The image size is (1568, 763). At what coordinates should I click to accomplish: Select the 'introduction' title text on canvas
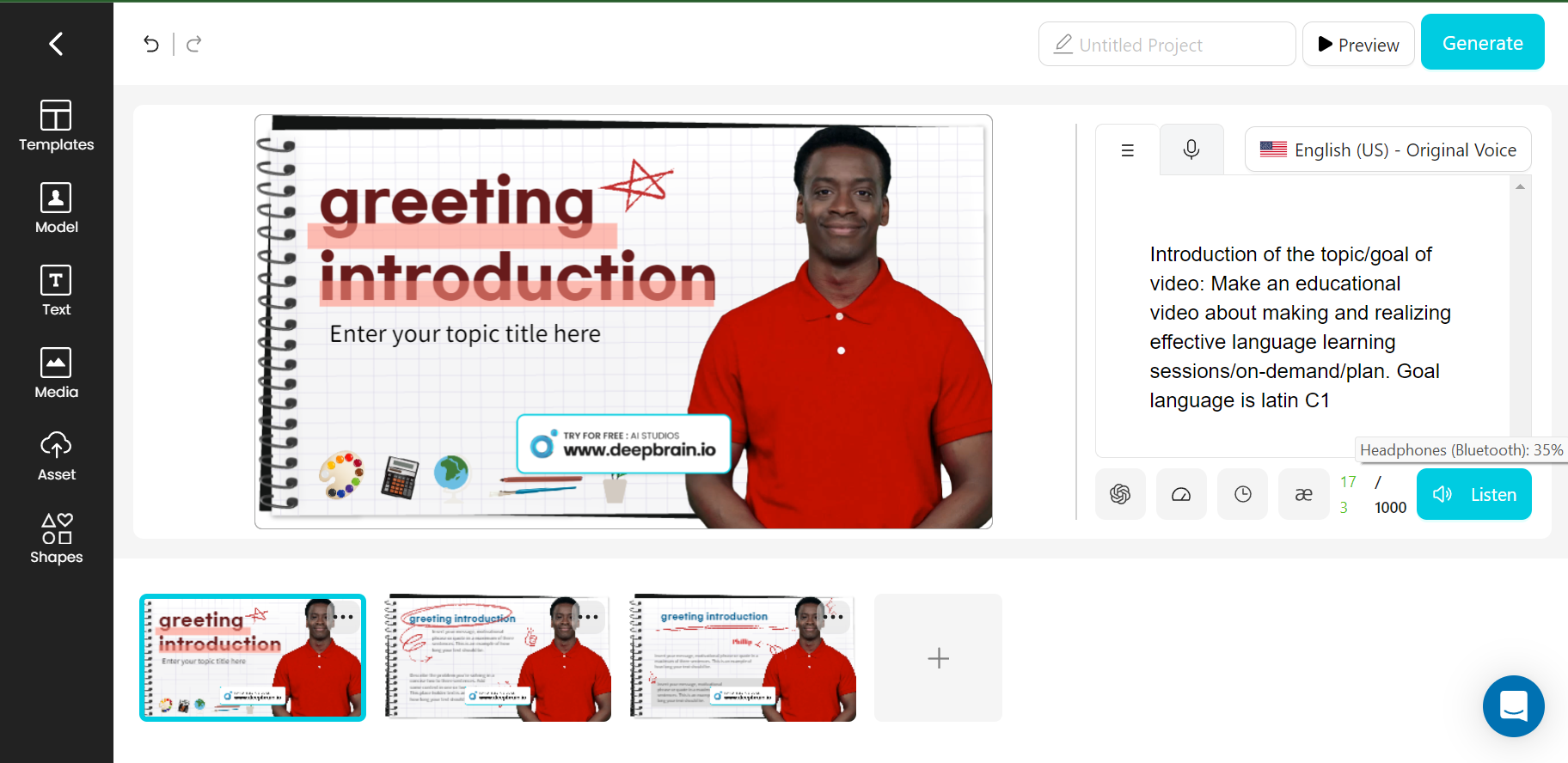(x=518, y=278)
